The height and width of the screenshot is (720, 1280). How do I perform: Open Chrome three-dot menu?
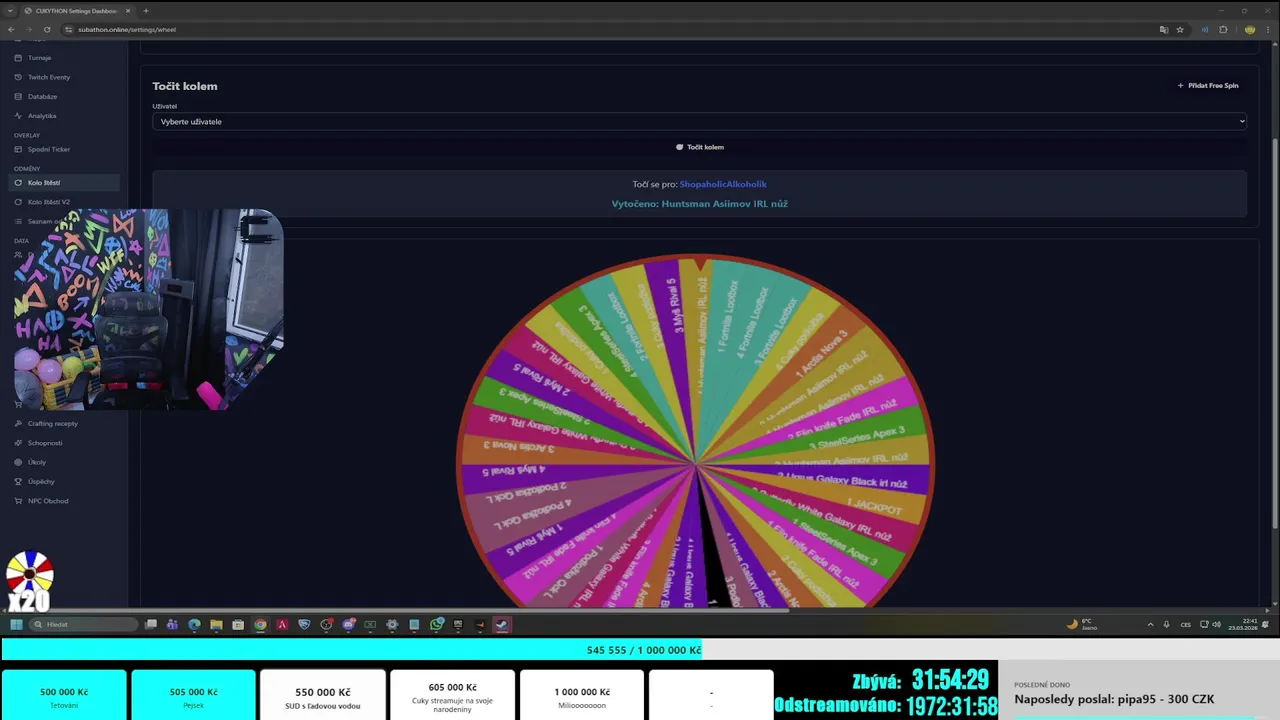(1270, 29)
